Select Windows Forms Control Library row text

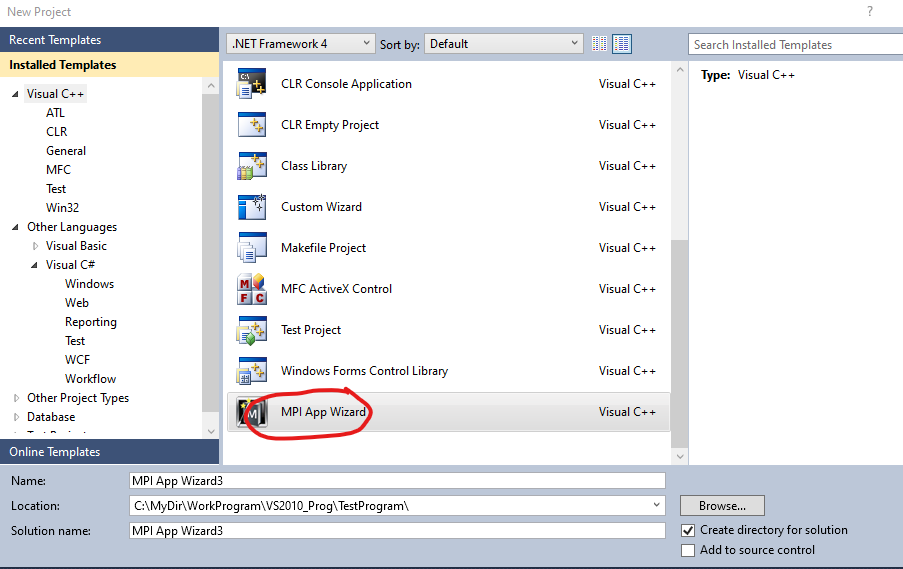(x=365, y=371)
